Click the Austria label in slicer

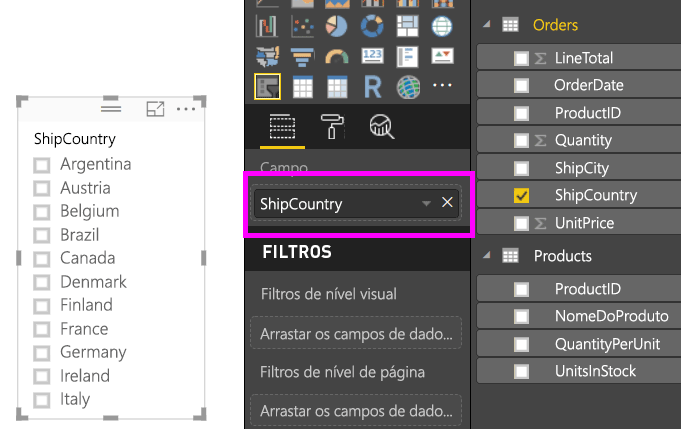(x=86, y=188)
